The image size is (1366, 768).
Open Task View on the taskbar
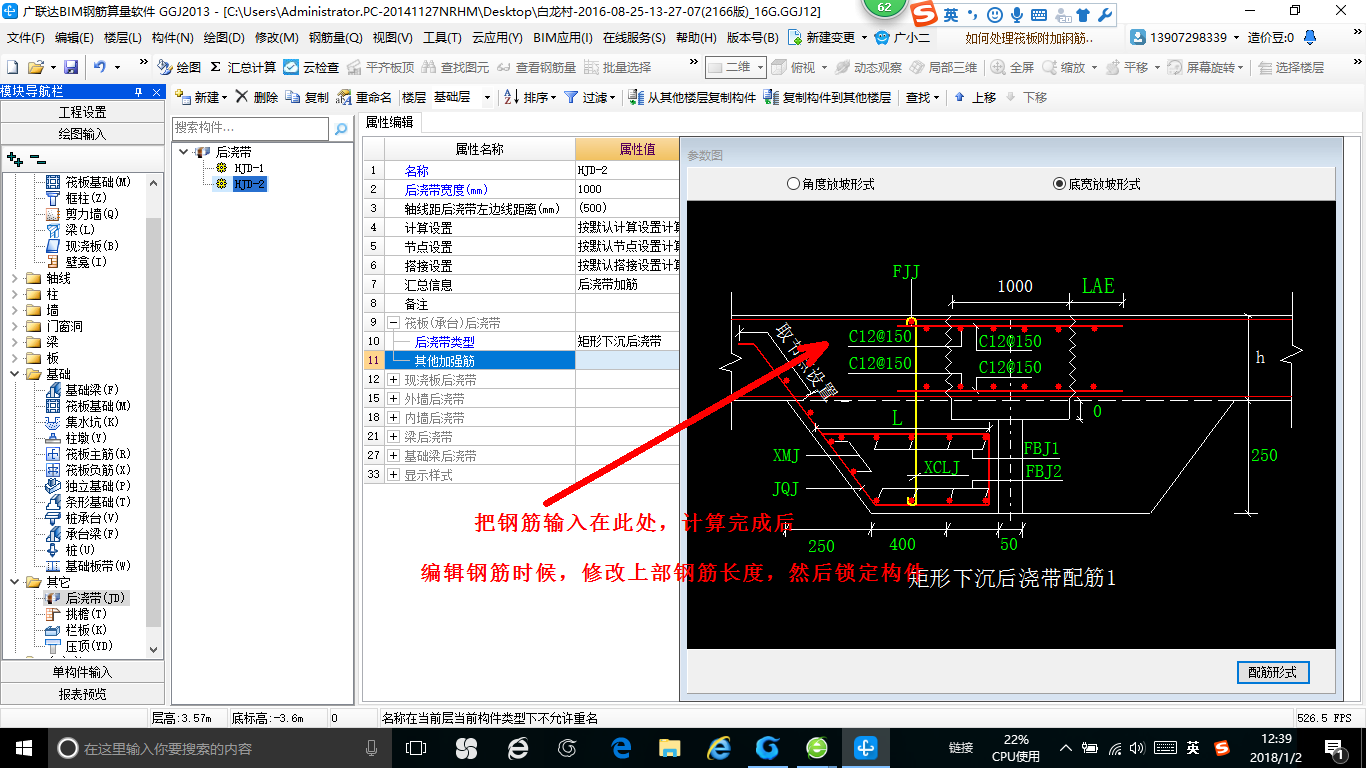pyautogui.click(x=416, y=748)
